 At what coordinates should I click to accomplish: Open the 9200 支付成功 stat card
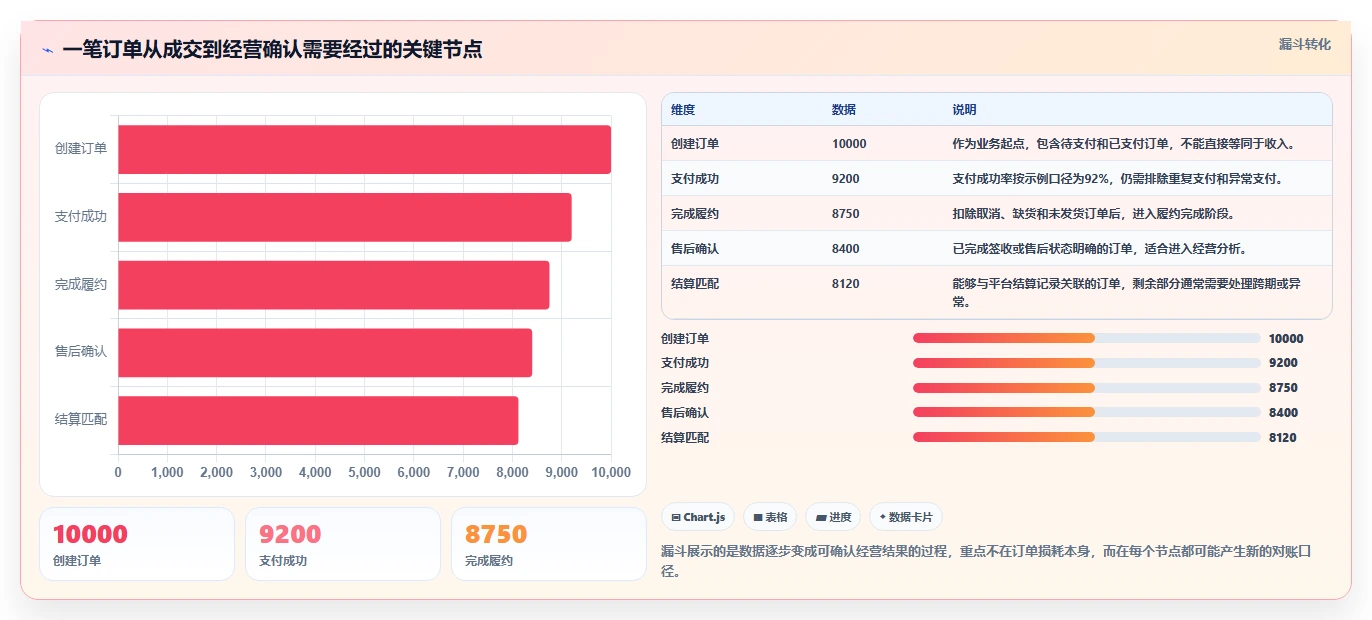tap(343, 544)
